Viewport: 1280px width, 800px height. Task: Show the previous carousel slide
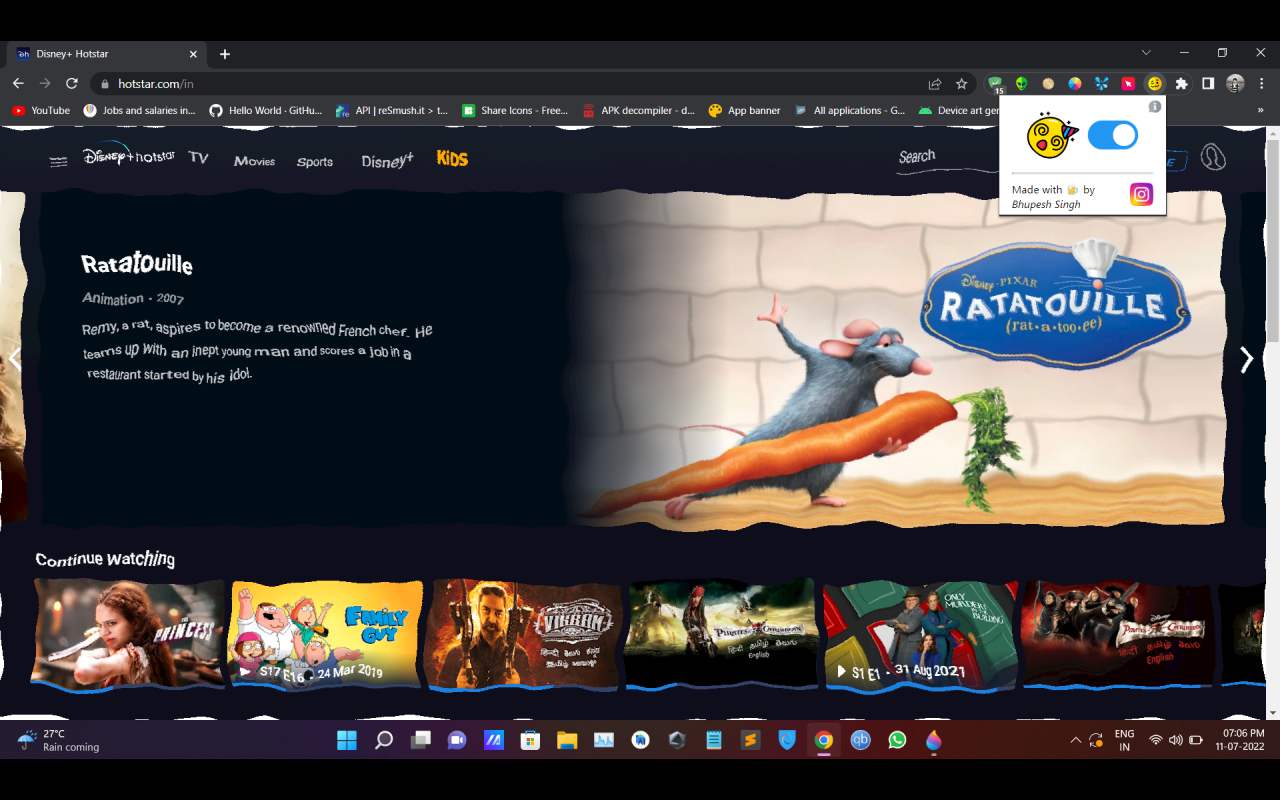14,358
